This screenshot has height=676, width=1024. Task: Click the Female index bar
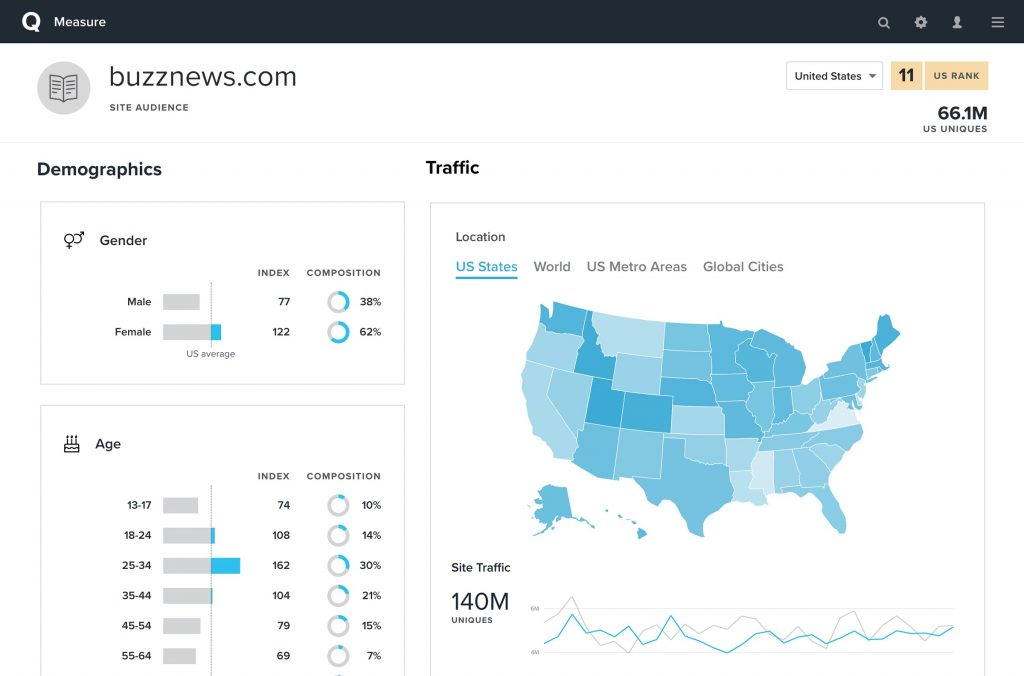192,332
